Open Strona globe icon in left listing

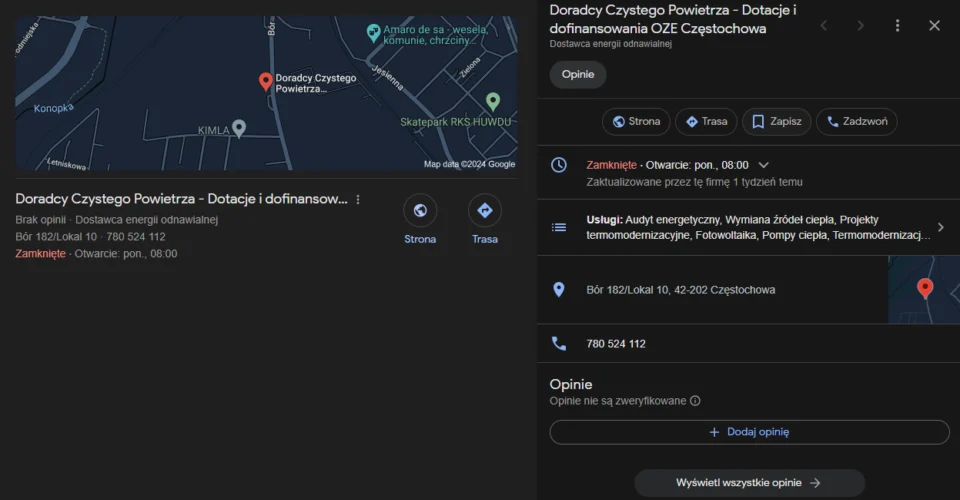tap(420, 211)
